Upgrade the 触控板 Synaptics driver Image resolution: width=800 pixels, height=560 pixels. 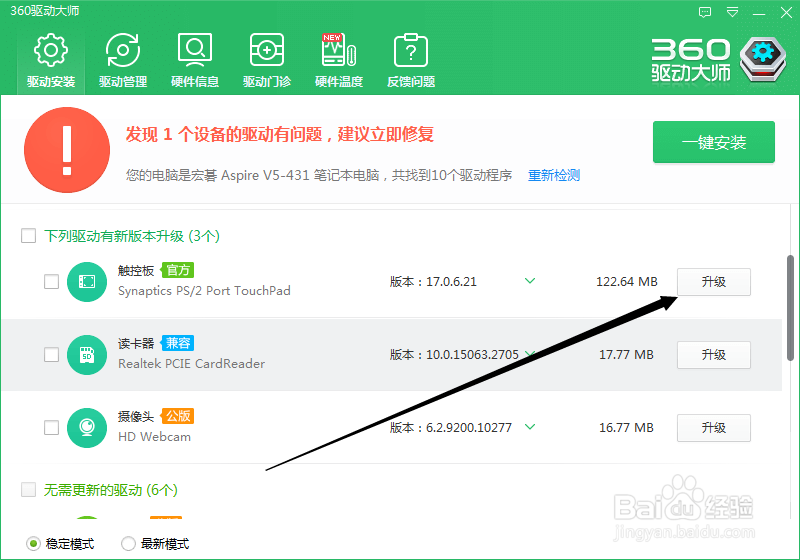point(714,282)
